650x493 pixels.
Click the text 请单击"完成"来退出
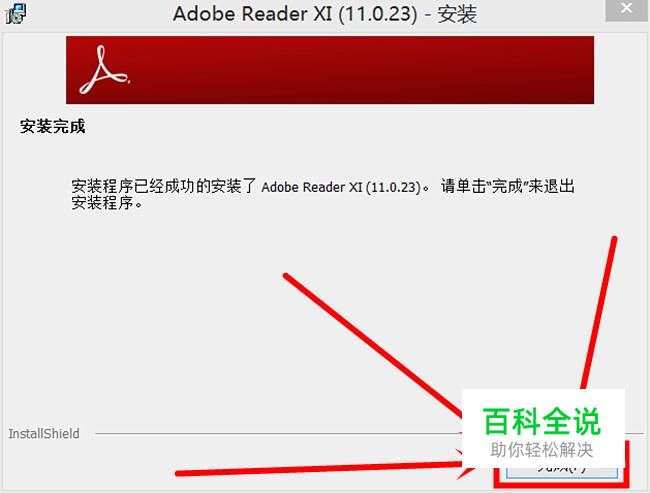[x=508, y=187]
